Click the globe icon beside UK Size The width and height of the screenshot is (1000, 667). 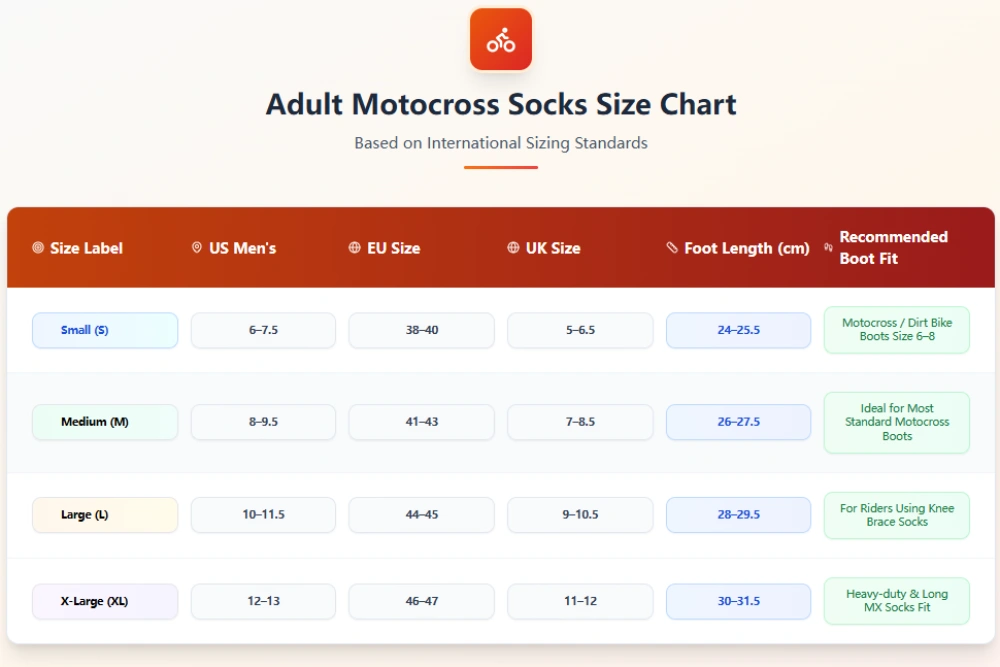(x=512, y=248)
